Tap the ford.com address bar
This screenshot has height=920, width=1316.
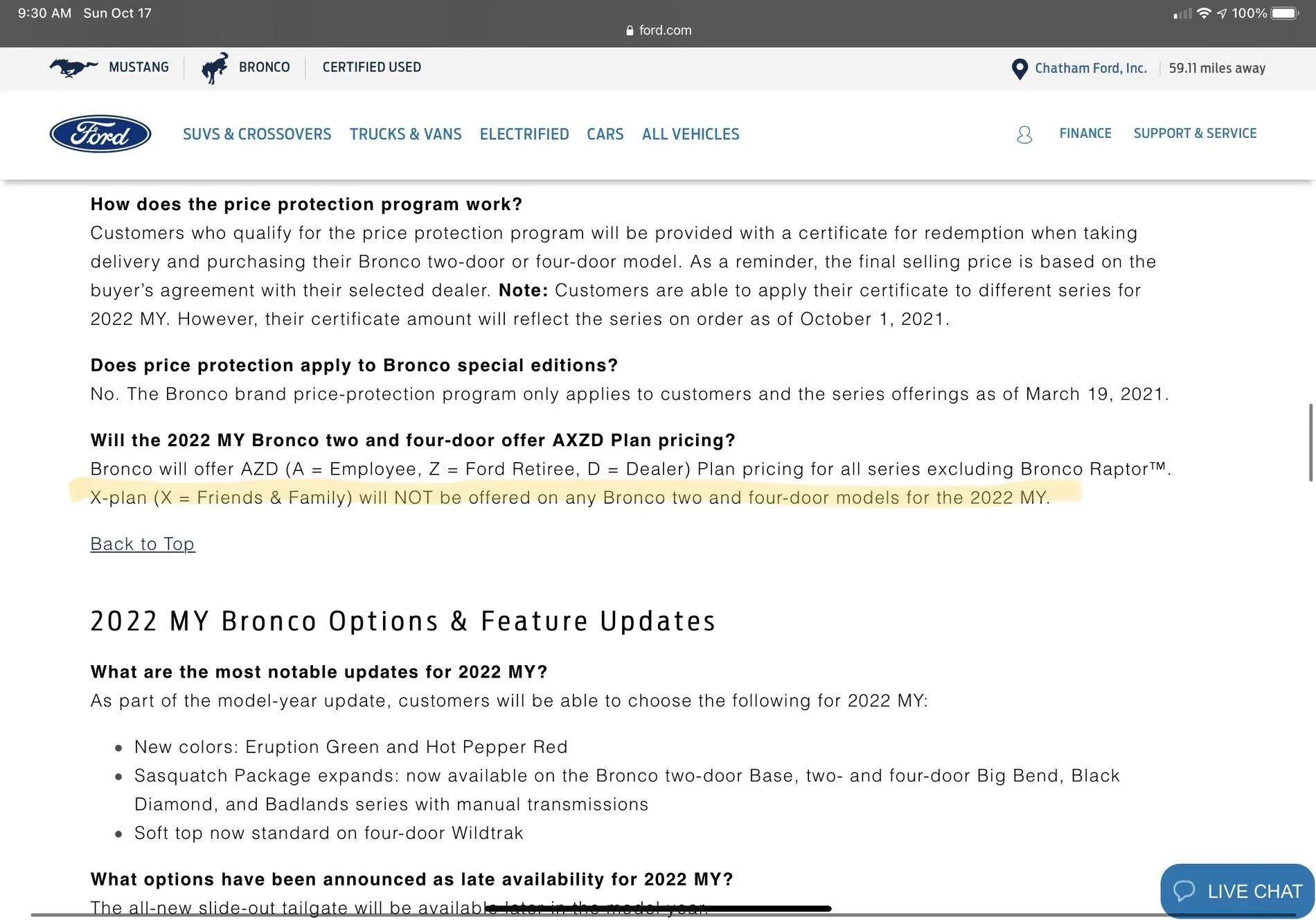pyautogui.click(x=658, y=30)
